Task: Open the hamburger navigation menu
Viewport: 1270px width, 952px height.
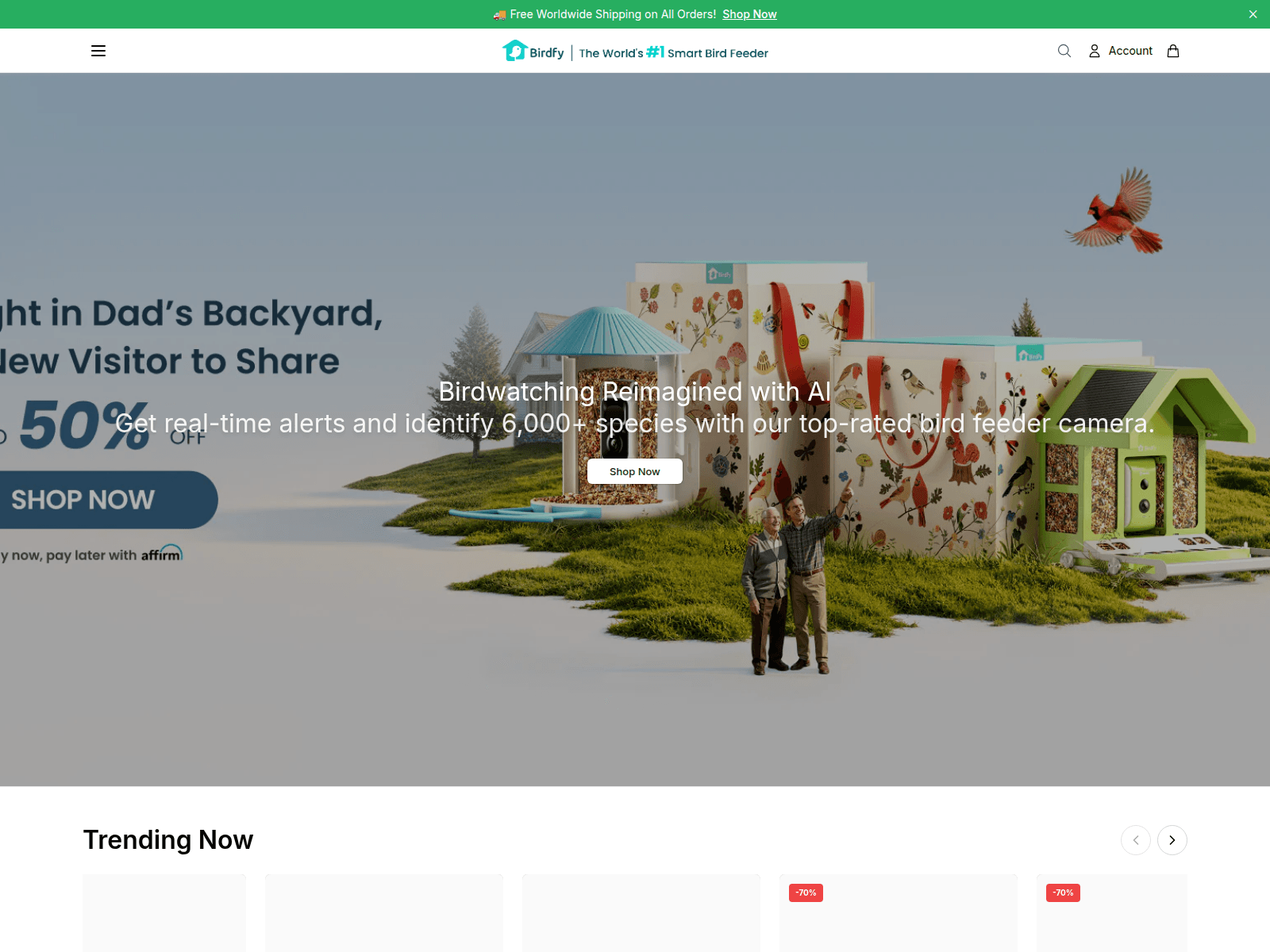Action: click(x=98, y=51)
